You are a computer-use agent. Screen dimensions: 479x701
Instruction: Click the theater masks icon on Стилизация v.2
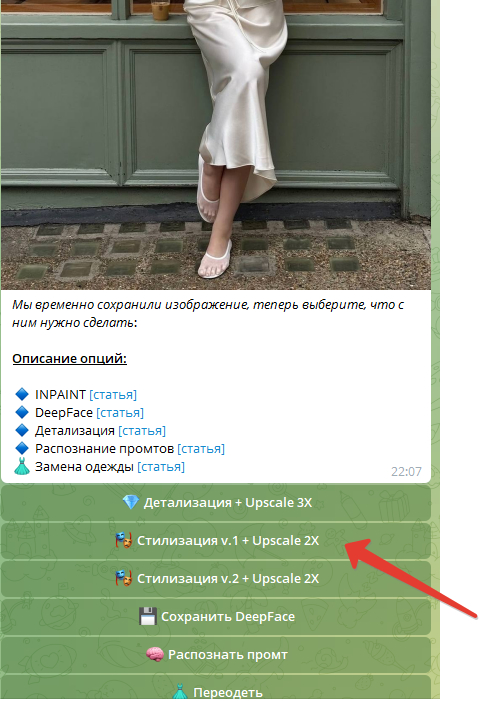pyautogui.click(x=123, y=578)
